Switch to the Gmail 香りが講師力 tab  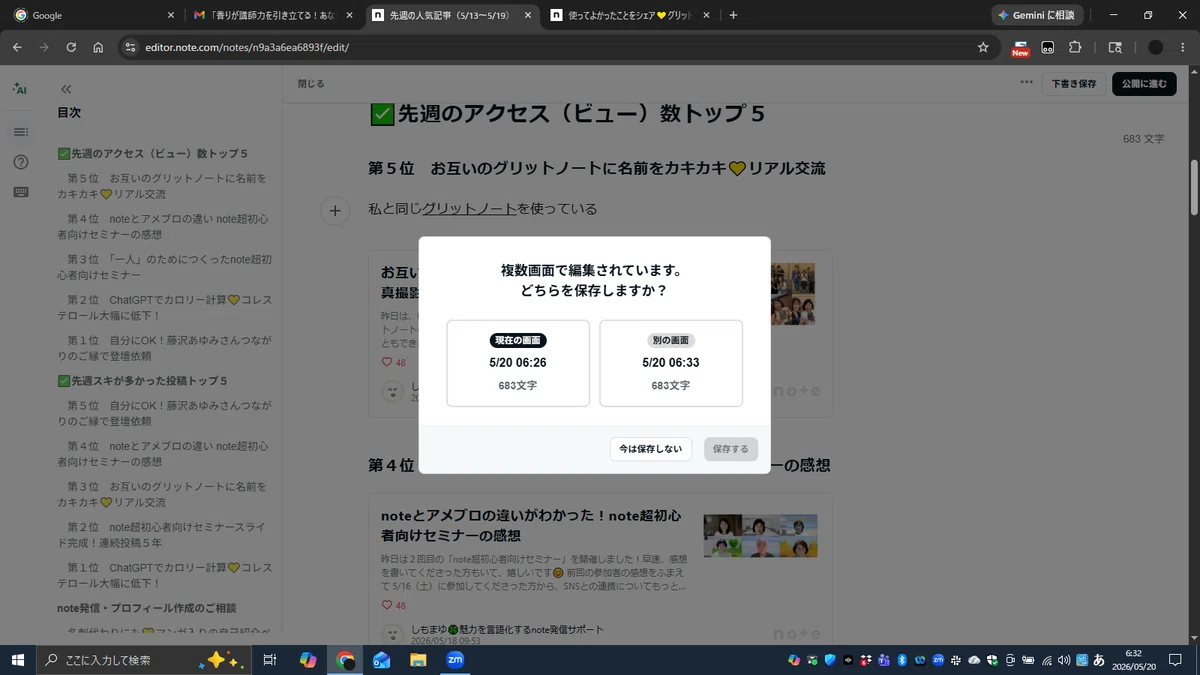coord(273,15)
